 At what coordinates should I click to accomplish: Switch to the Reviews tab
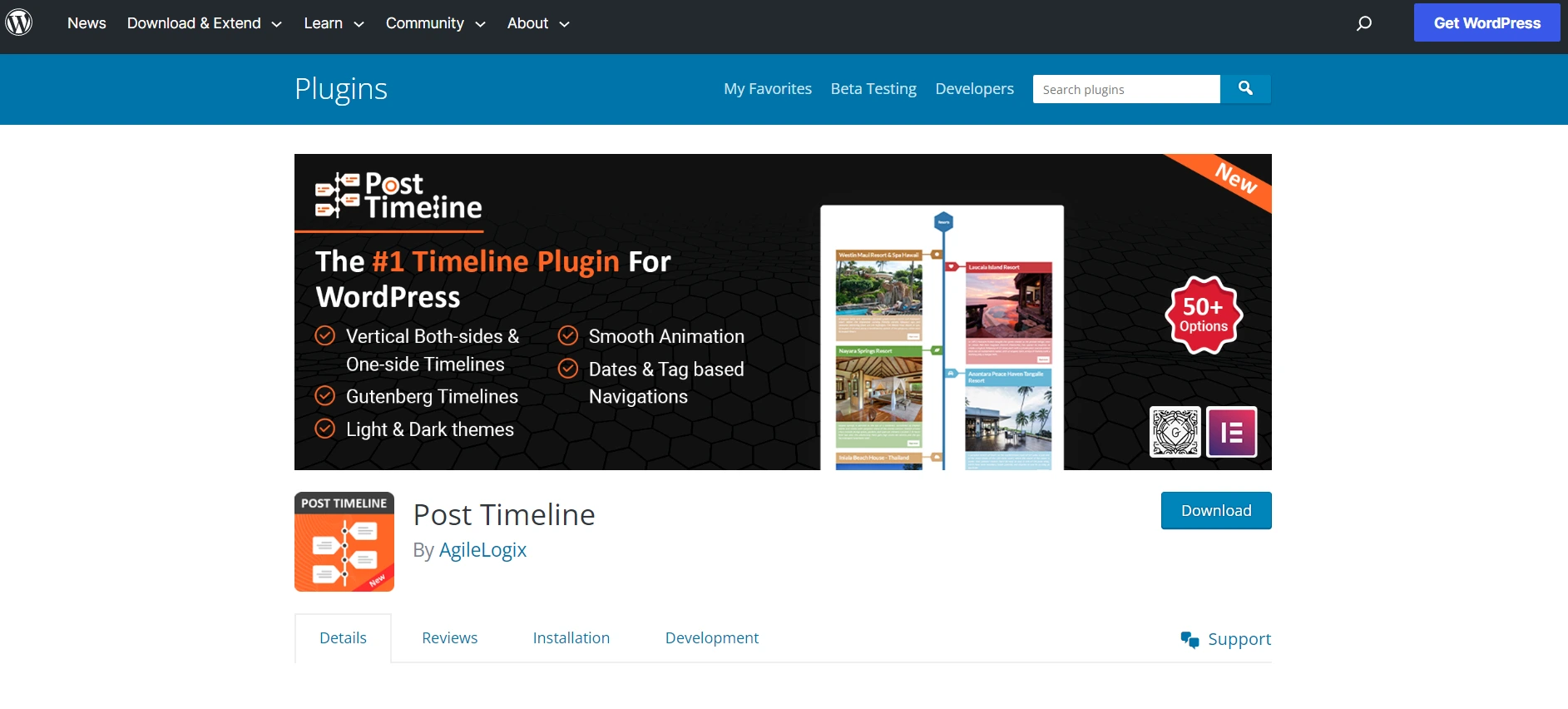[x=449, y=638]
